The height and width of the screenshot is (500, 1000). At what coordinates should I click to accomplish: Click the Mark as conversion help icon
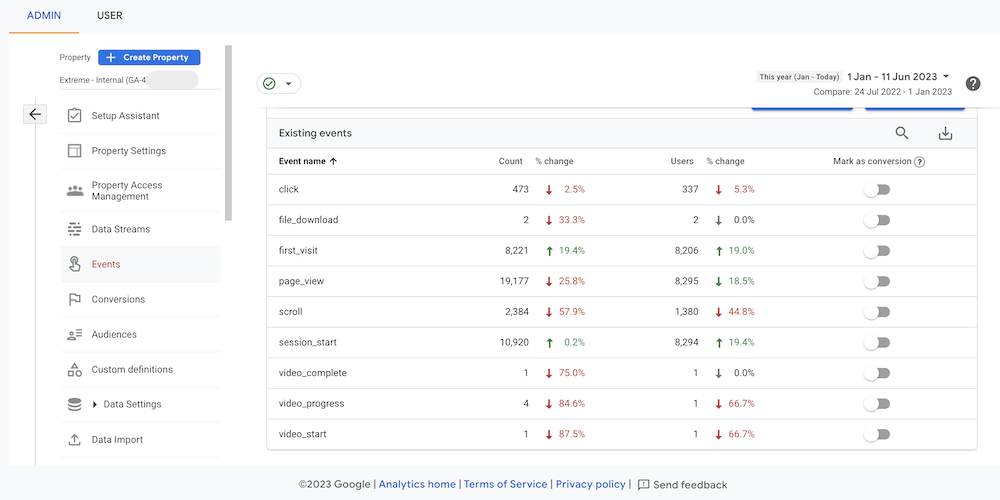coord(919,162)
